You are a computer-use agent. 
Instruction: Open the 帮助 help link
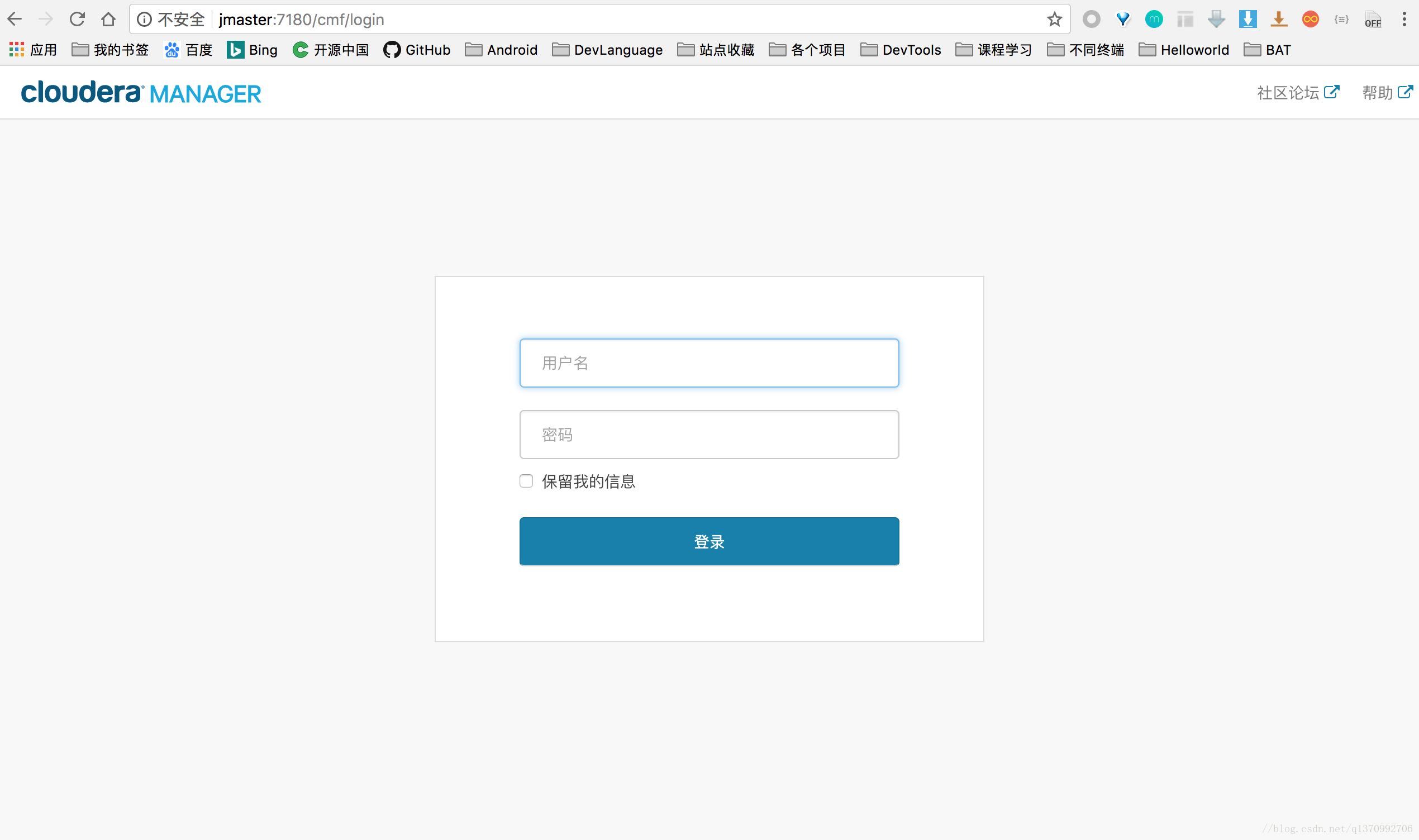pos(1387,92)
